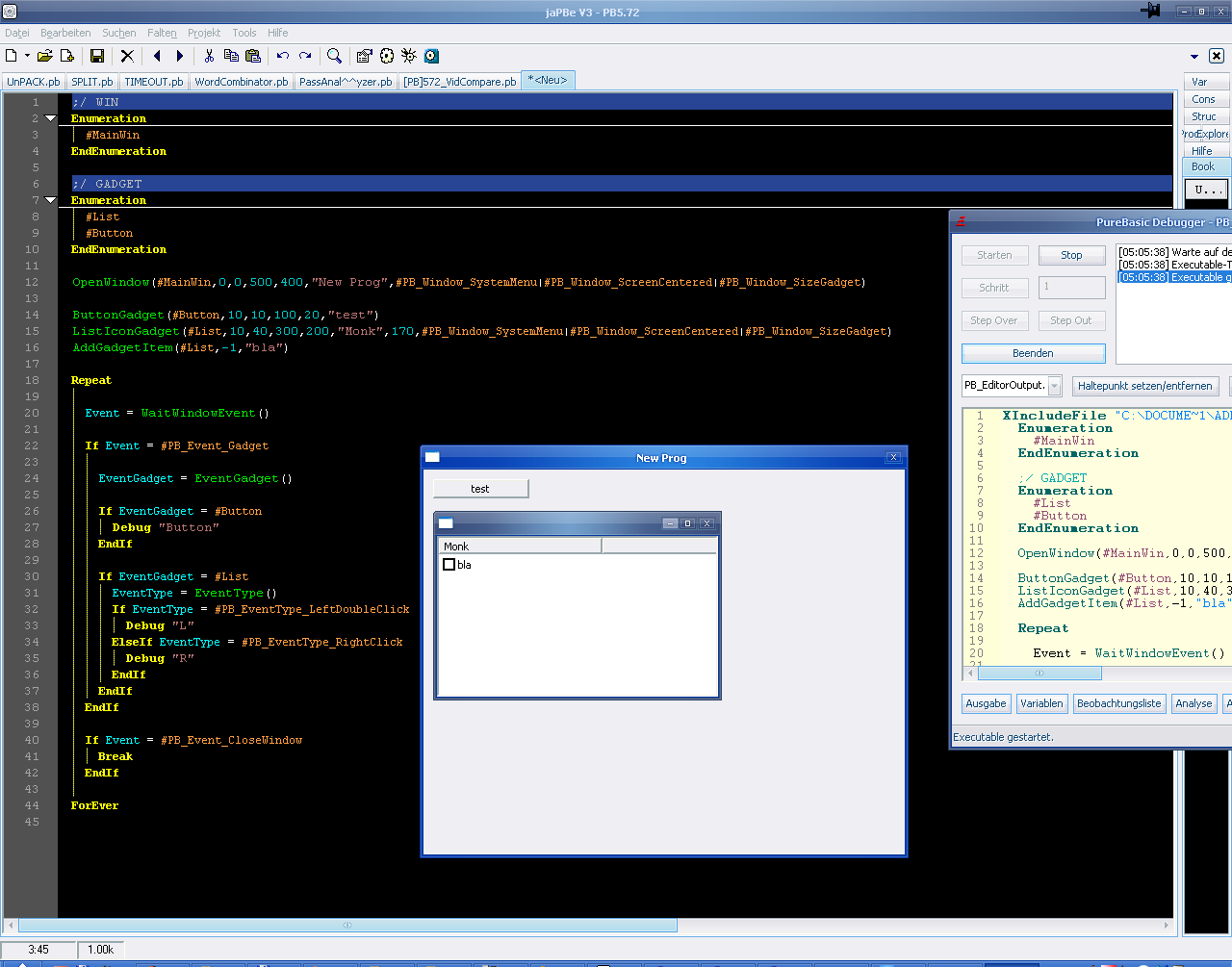The height and width of the screenshot is (967, 1232).
Task: Click the blue square icon after the bug
Action: point(431,56)
